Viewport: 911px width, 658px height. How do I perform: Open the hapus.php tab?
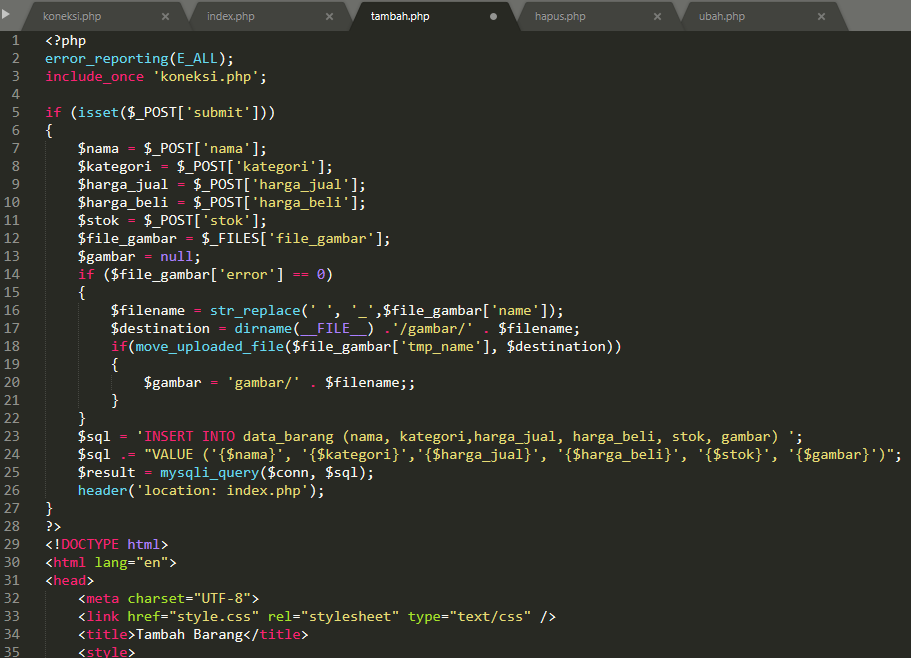pyautogui.click(x=560, y=16)
